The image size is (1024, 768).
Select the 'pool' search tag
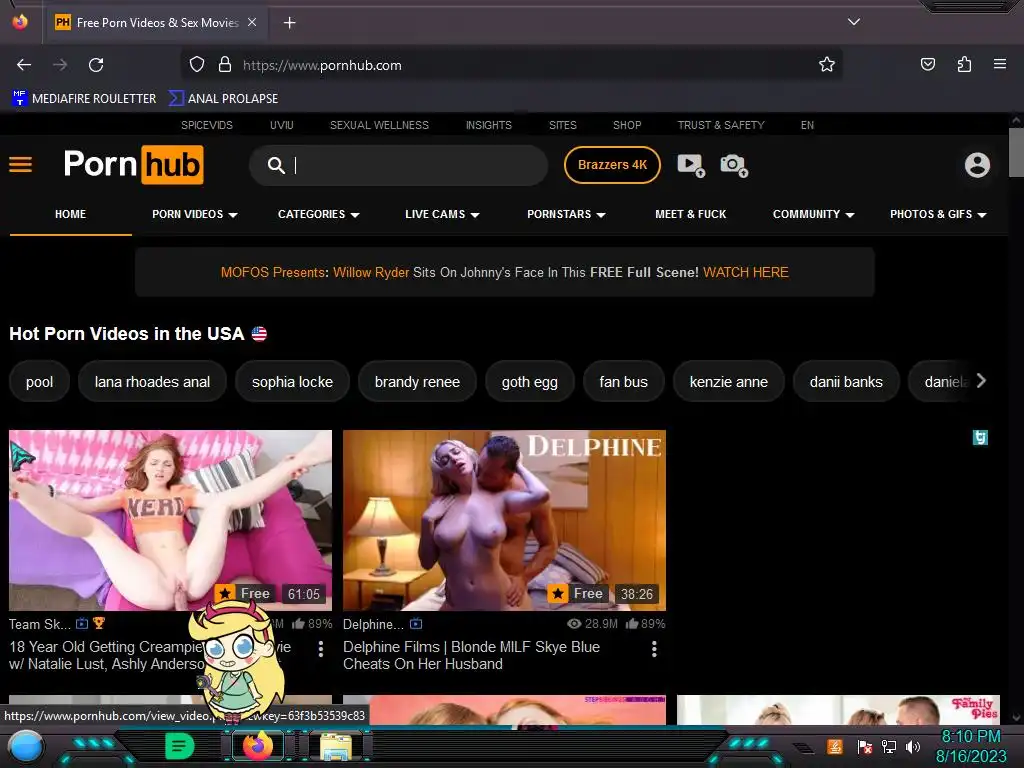(x=39, y=382)
